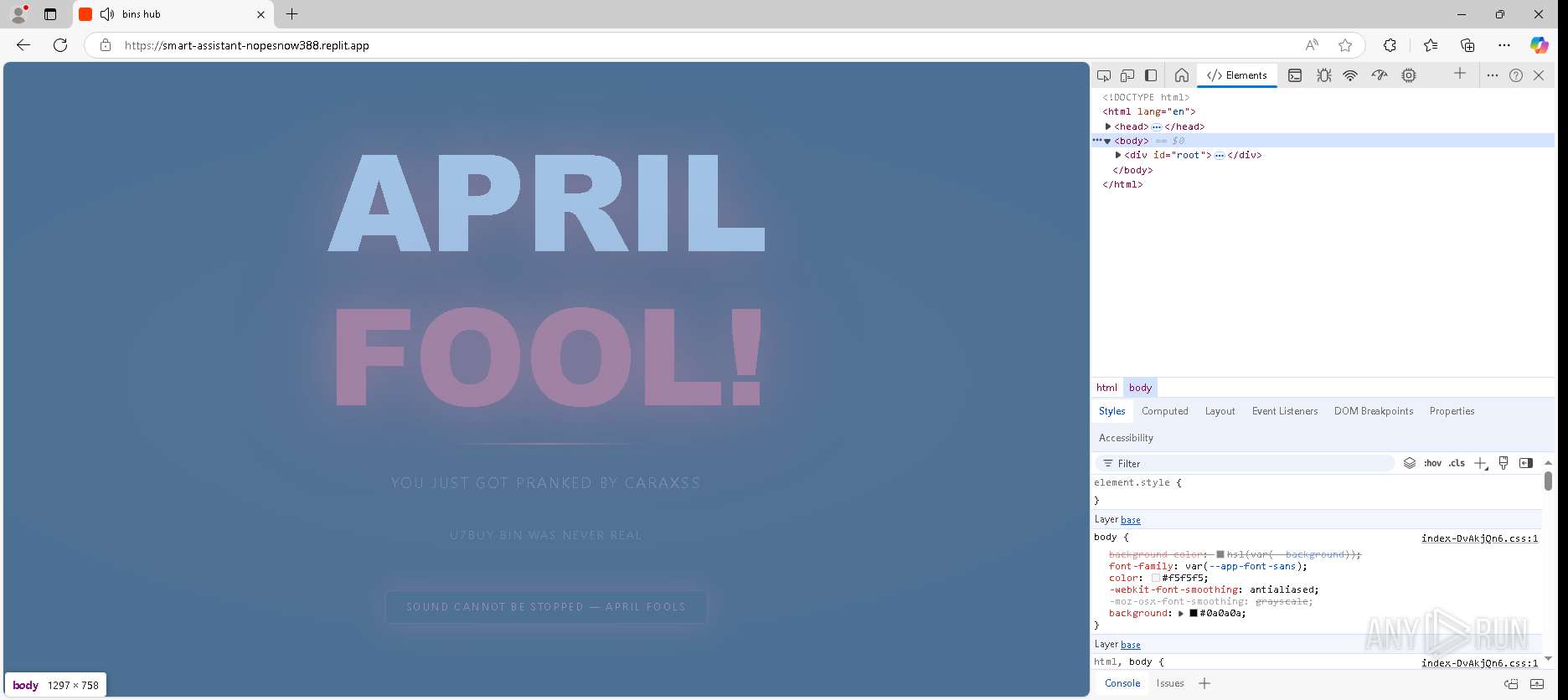Switch to the Computed tab
The image size is (1568, 700).
(1164, 411)
